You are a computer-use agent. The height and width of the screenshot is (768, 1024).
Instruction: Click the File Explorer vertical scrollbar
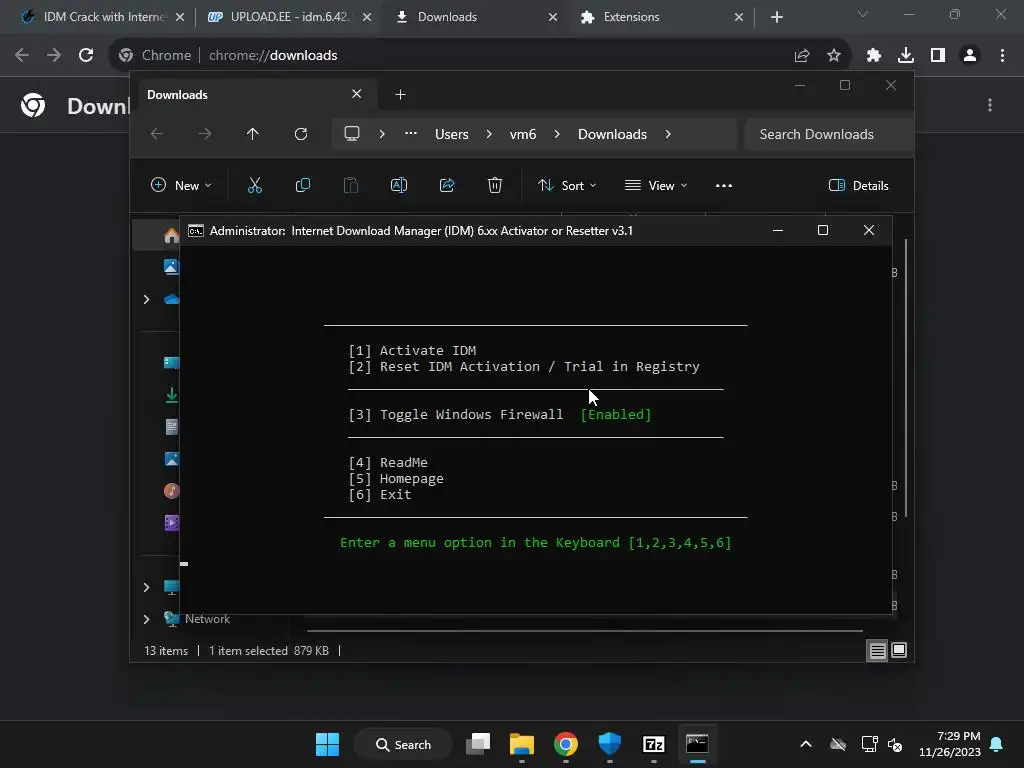906,379
